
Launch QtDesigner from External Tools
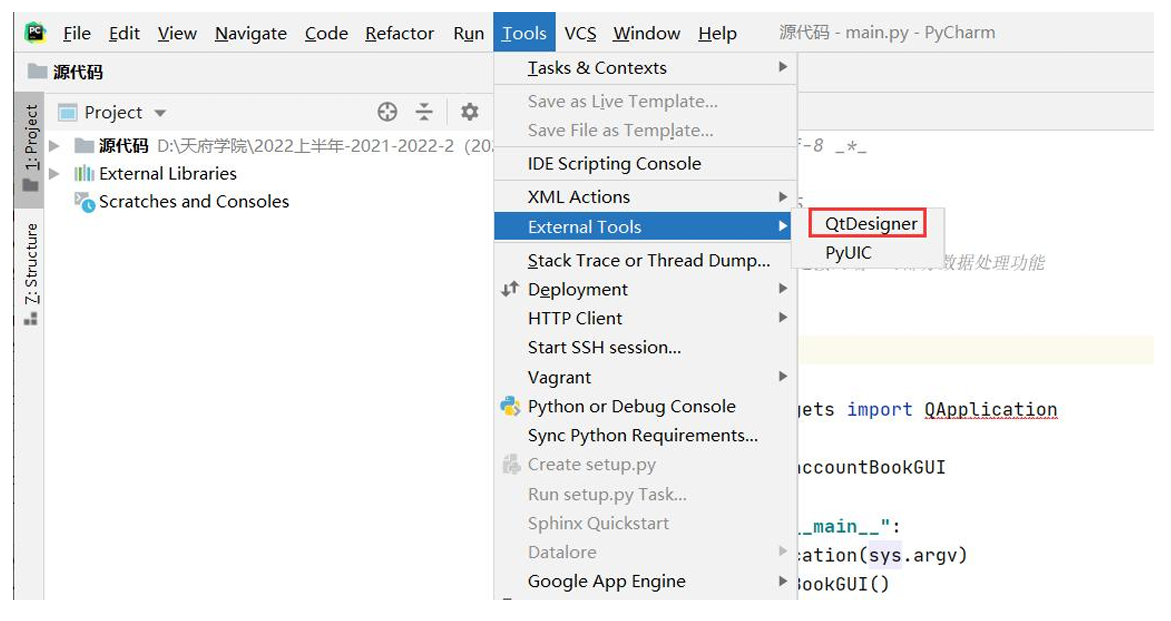[x=871, y=224]
